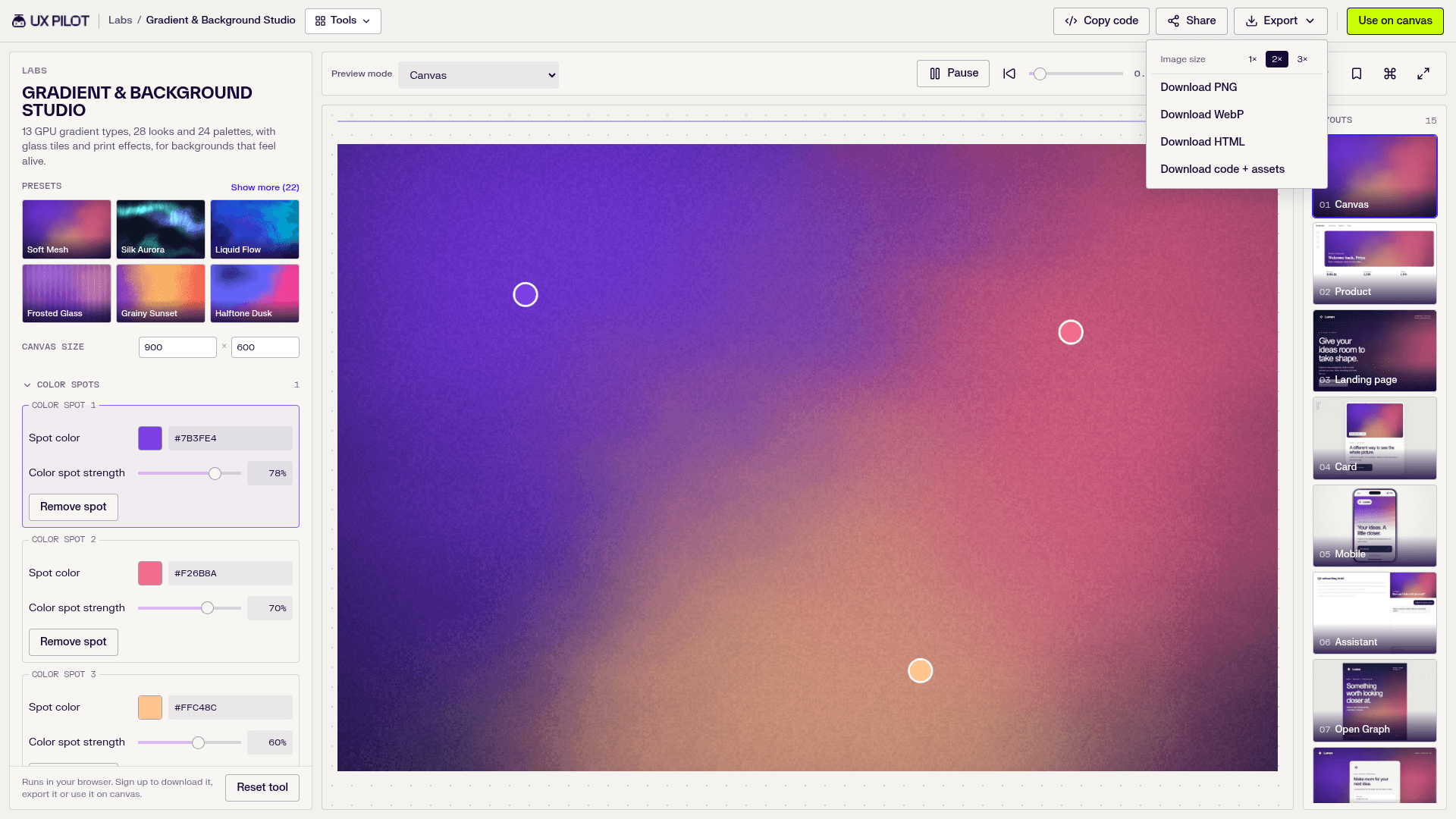Open spot 1 purple color swatch

coord(150,438)
